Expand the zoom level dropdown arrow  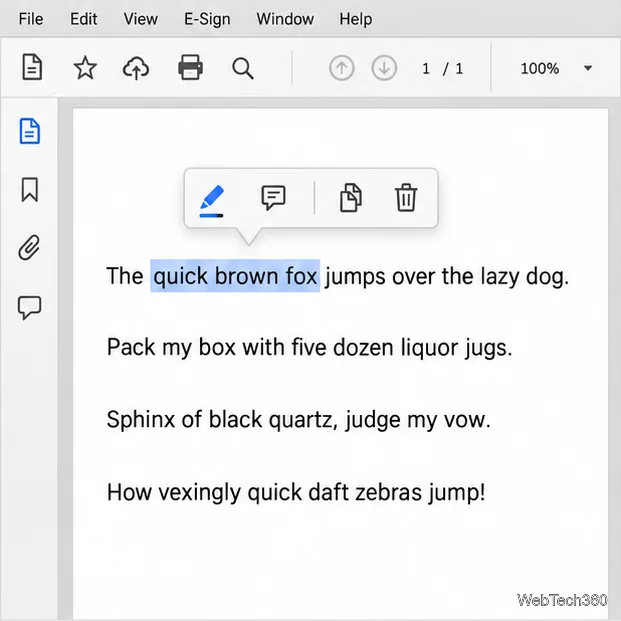(588, 68)
